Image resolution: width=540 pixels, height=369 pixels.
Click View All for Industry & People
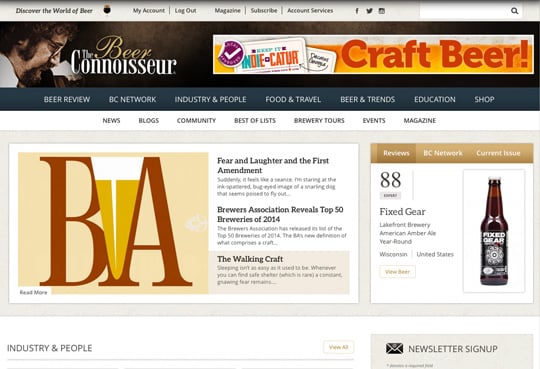click(339, 347)
